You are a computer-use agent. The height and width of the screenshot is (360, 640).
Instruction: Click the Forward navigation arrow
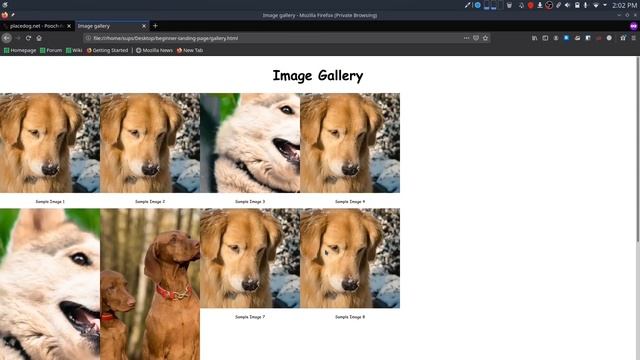coord(18,38)
